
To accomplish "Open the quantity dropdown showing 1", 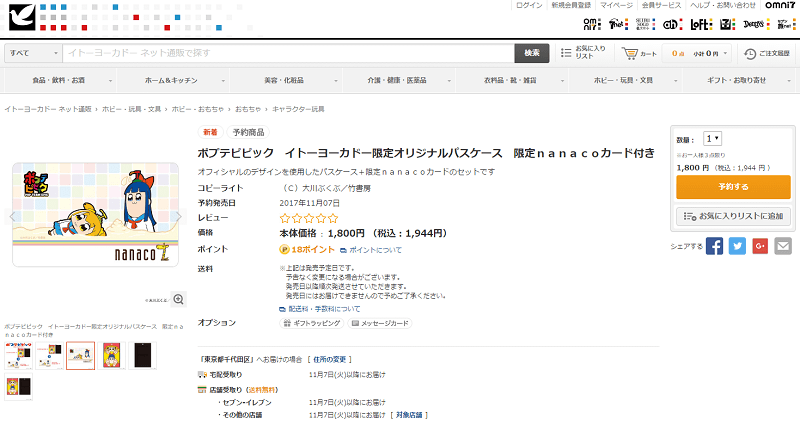I will pyautogui.click(x=712, y=139).
